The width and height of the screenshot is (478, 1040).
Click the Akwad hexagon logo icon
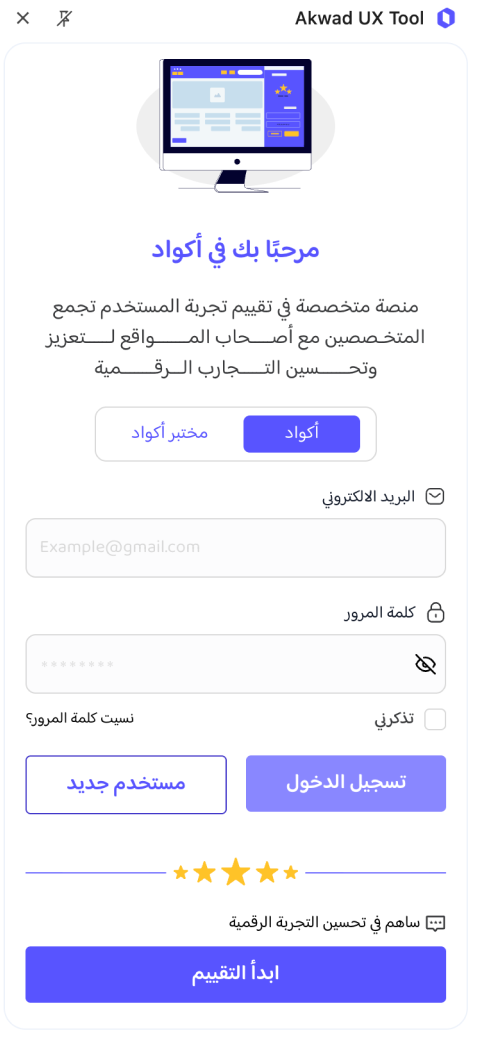click(446, 19)
